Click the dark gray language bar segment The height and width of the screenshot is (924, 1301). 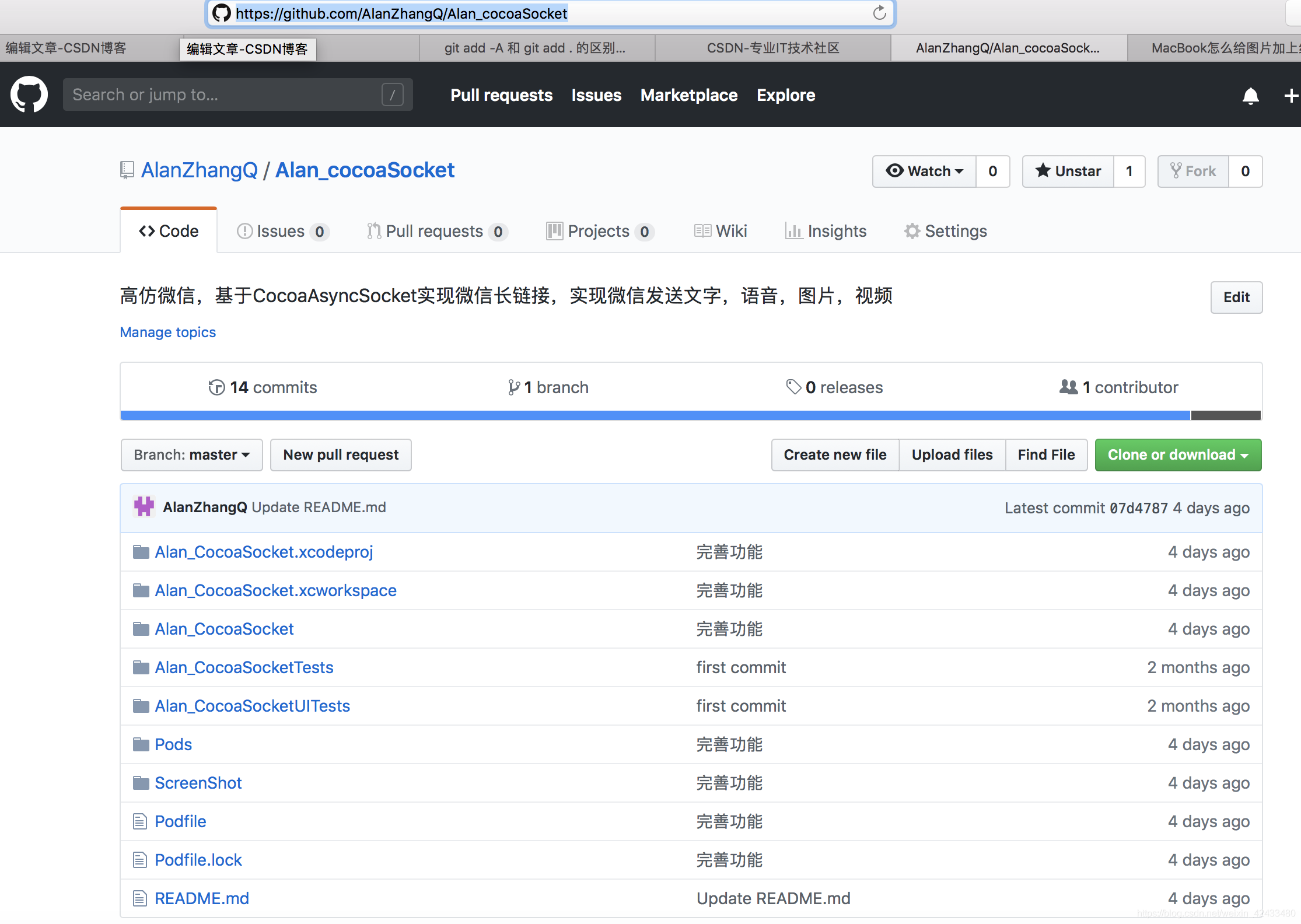click(x=1226, y=415)
